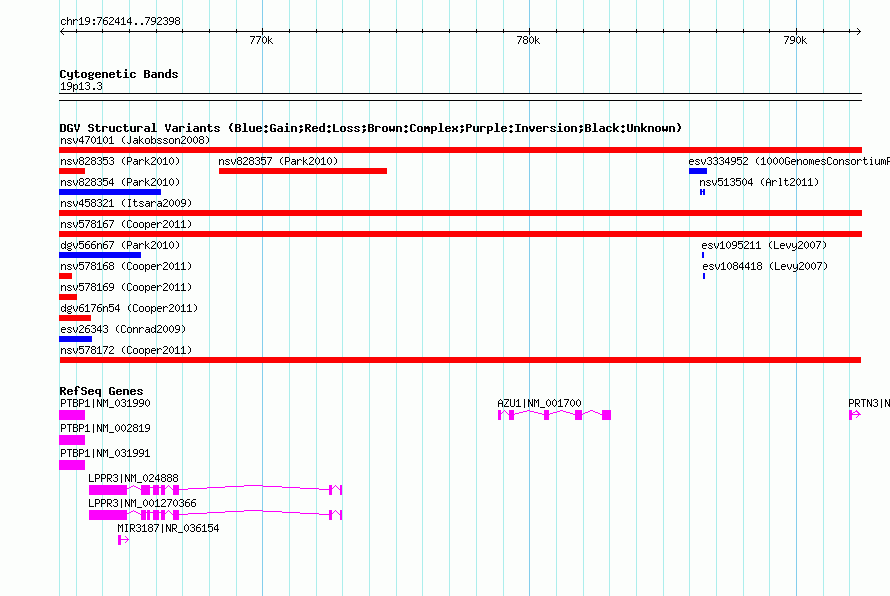This screenshot has width=890, height=596.
Task: Open the MIR3187|NR_036154 gene label
Action: pyautogui.click(x=168, y=528)
